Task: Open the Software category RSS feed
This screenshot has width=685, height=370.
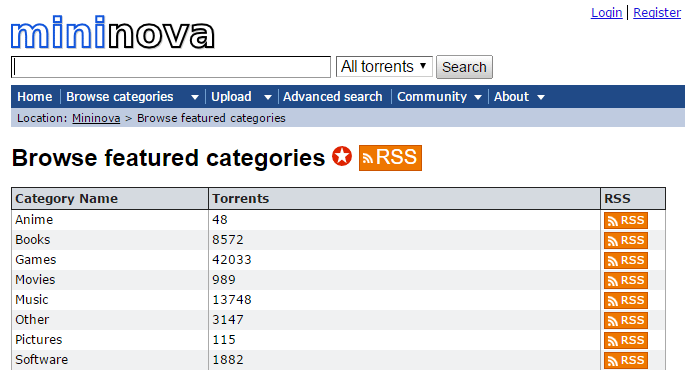Action: [x=626, y=360]
